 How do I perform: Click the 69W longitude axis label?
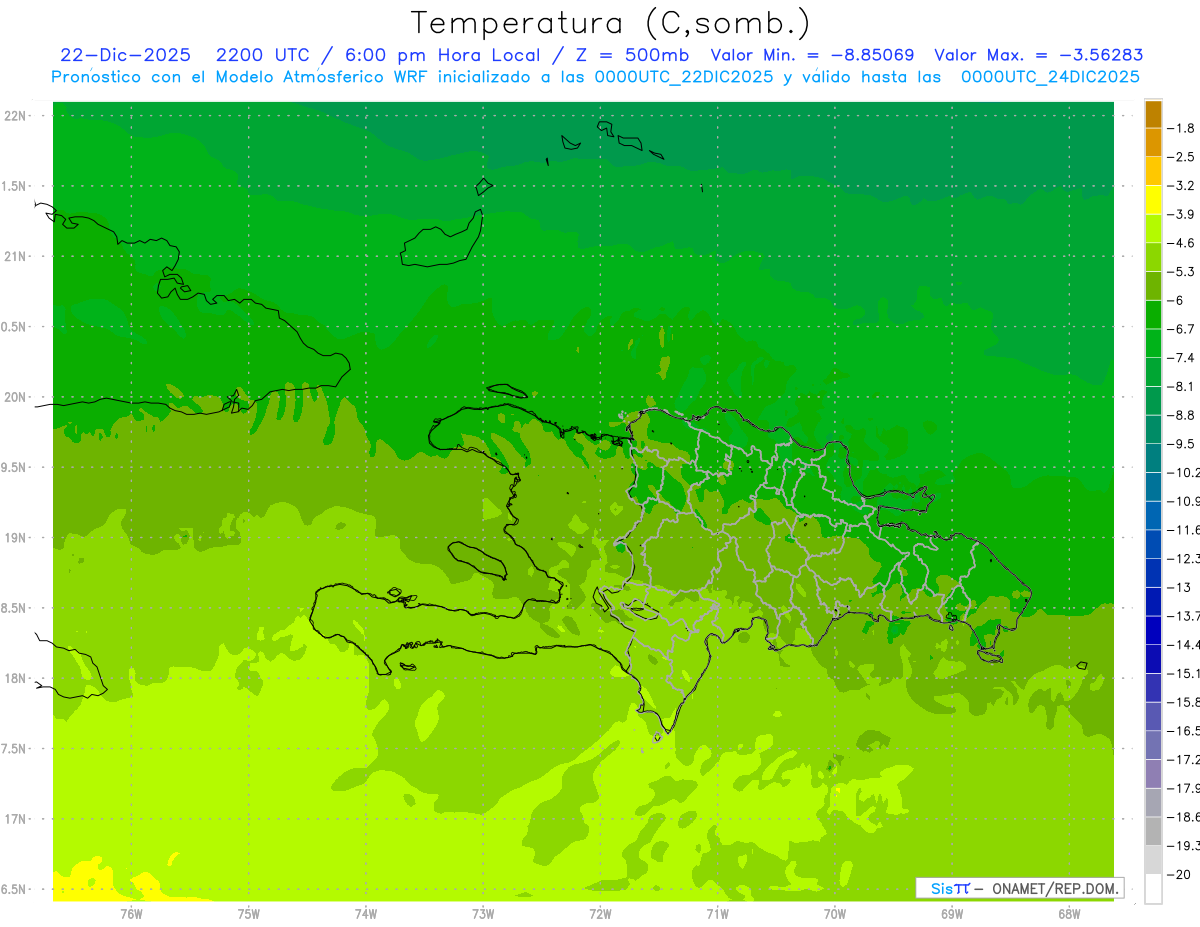[952, 913]
